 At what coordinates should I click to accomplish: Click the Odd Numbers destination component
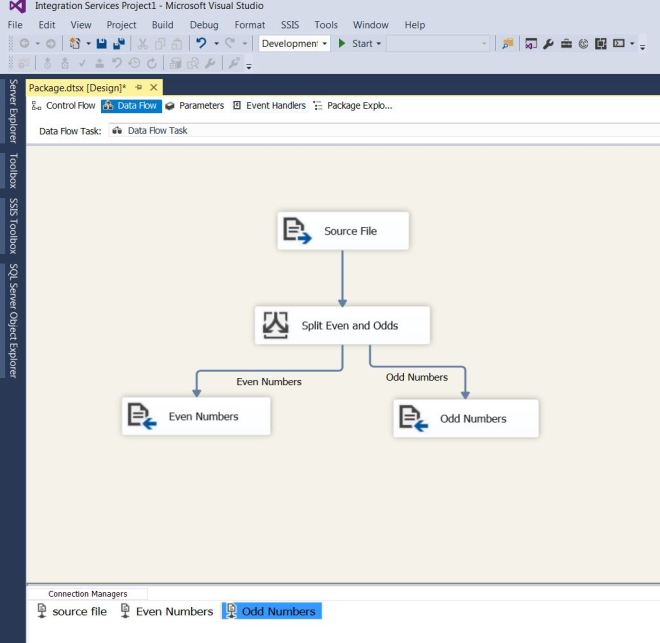[x=466, y=419]
